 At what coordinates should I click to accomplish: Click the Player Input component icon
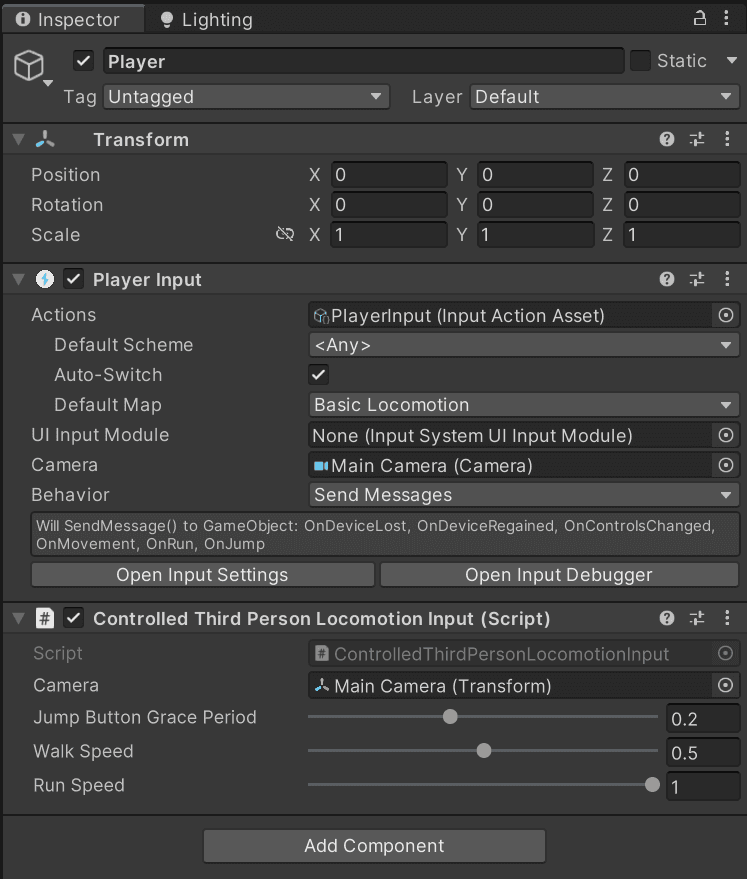44,279
